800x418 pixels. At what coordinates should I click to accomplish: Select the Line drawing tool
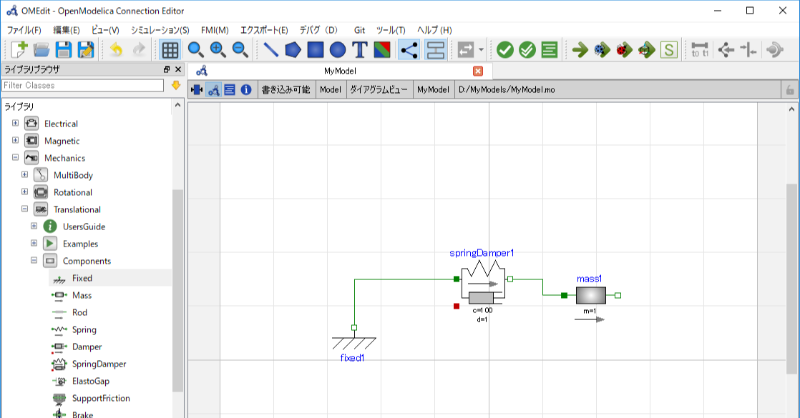click(x=270, y=50)
